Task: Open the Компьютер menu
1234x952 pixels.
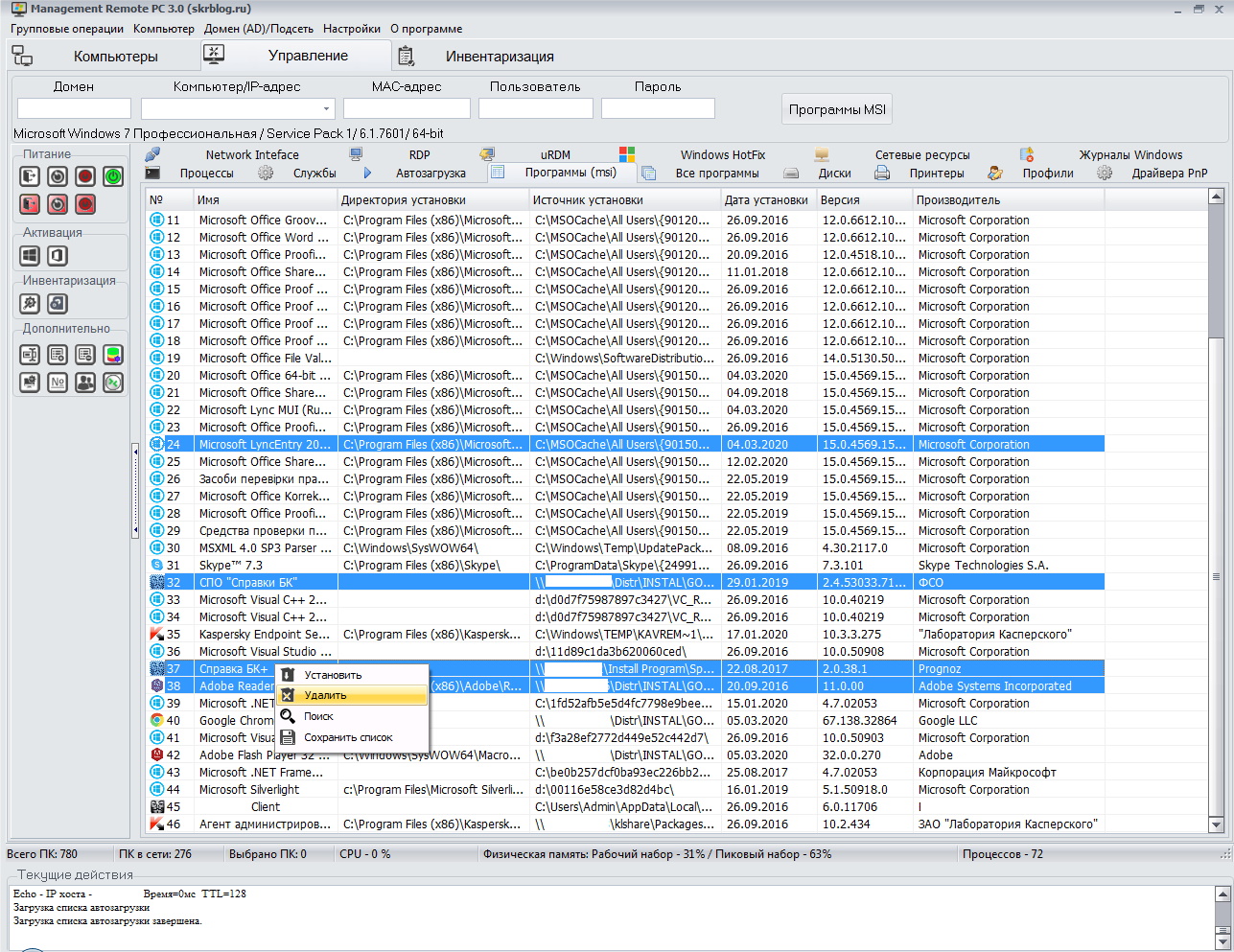Action: pos(164,29)
